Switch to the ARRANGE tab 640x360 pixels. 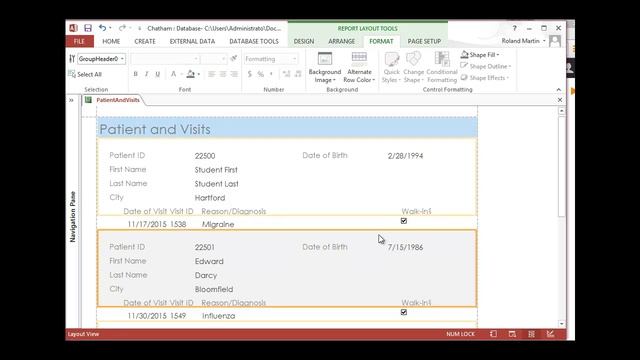pyautogui.click(x=342, y=41)
